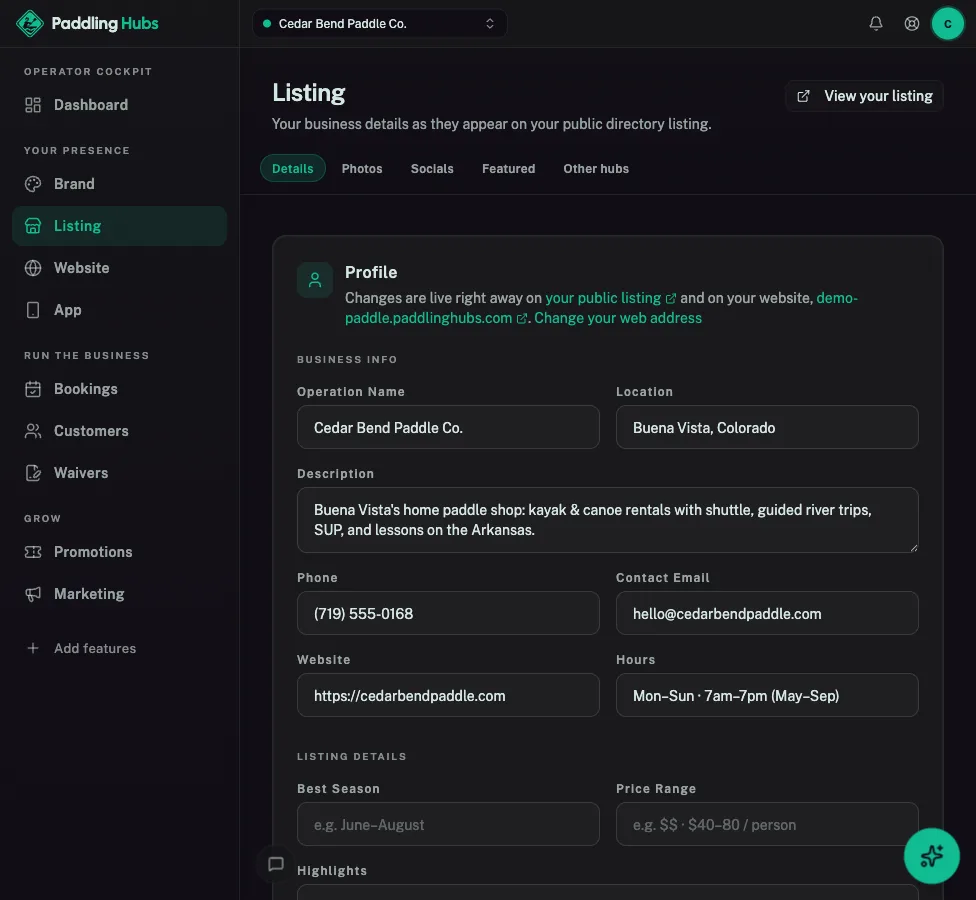Focus the Hours field

(x=767, y=696)
